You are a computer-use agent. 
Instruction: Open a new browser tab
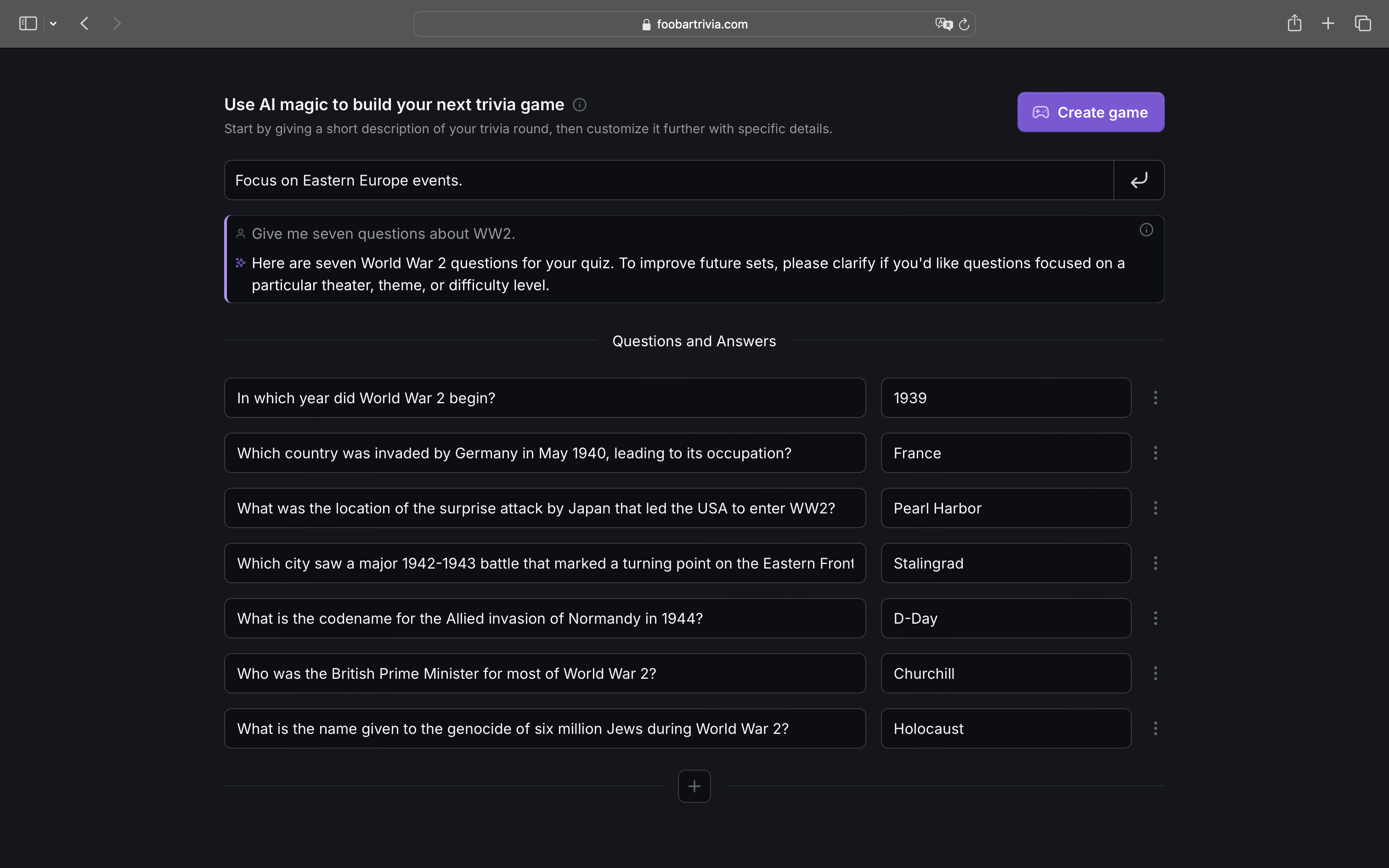[1327, 23]
